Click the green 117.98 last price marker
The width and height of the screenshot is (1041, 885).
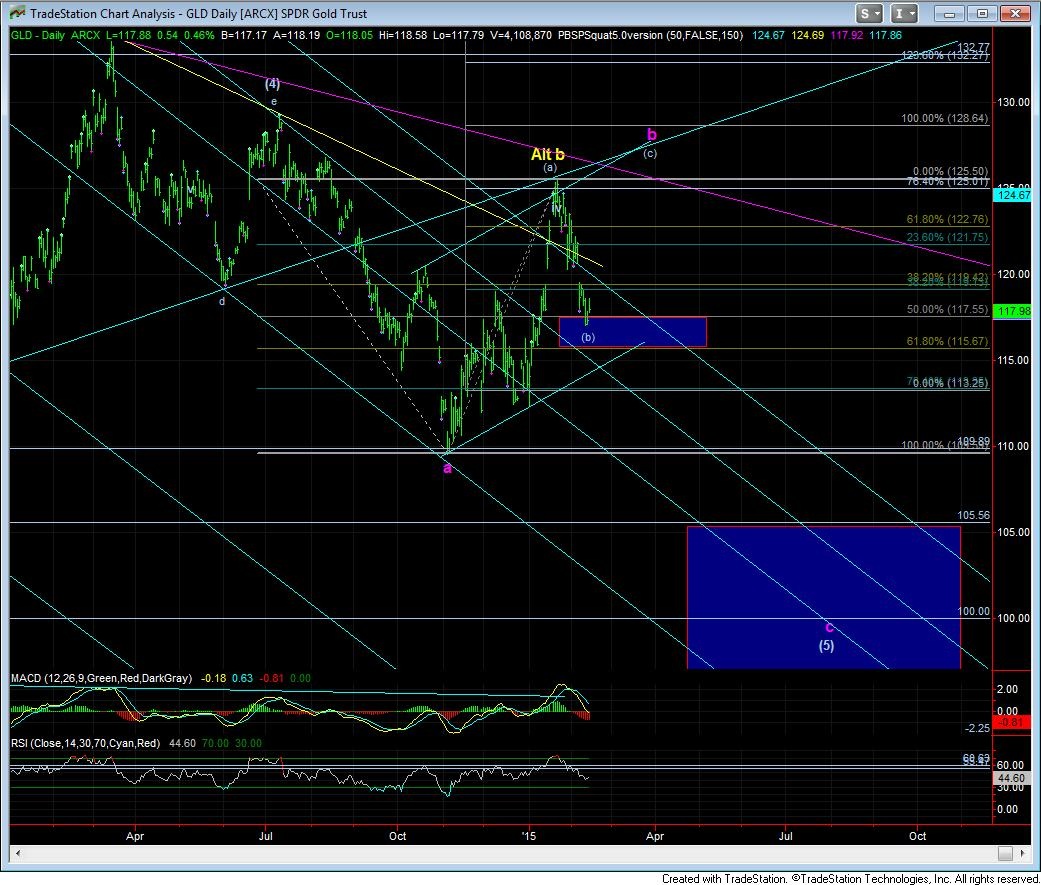1012,311
